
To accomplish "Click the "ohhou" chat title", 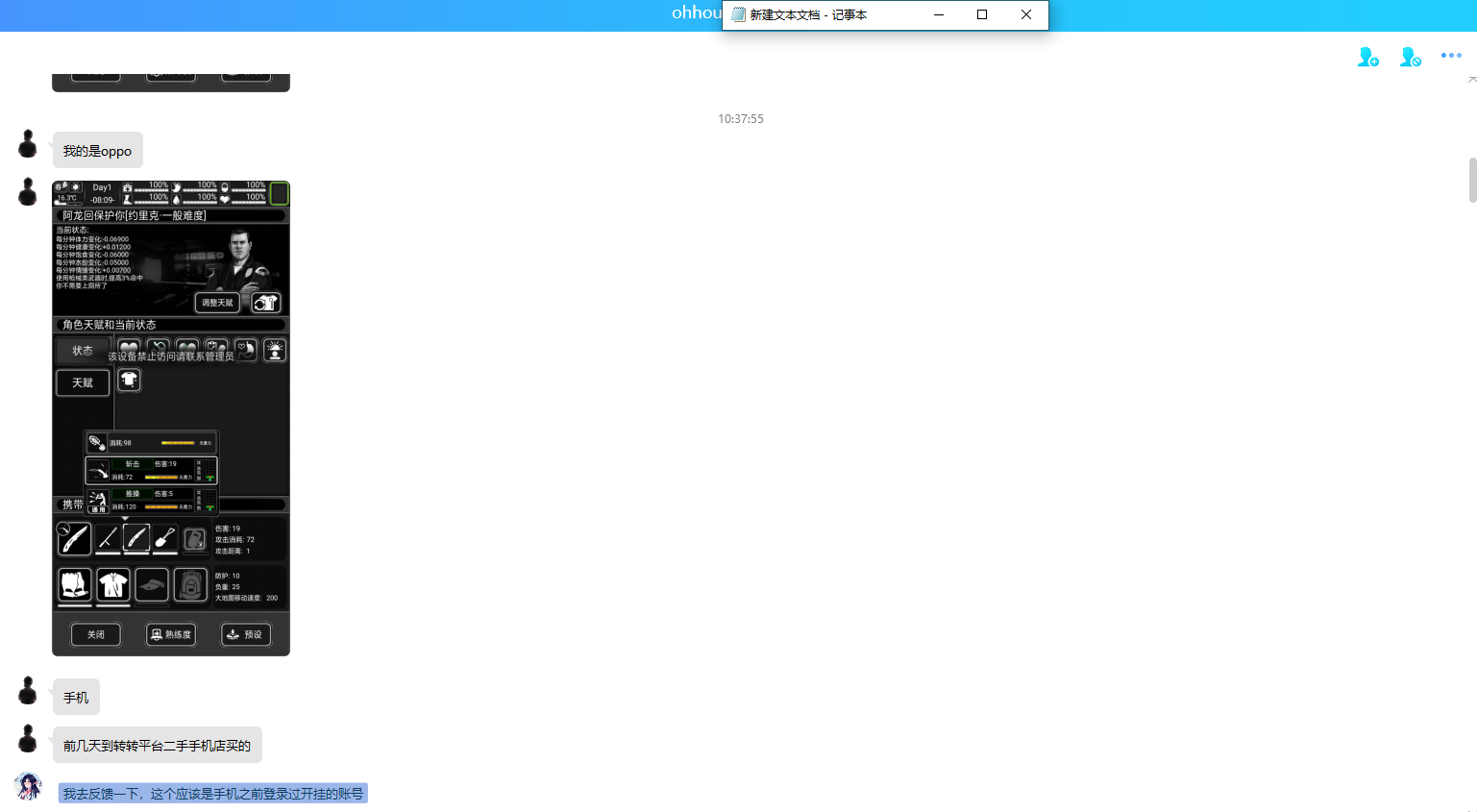I will 697,13.
